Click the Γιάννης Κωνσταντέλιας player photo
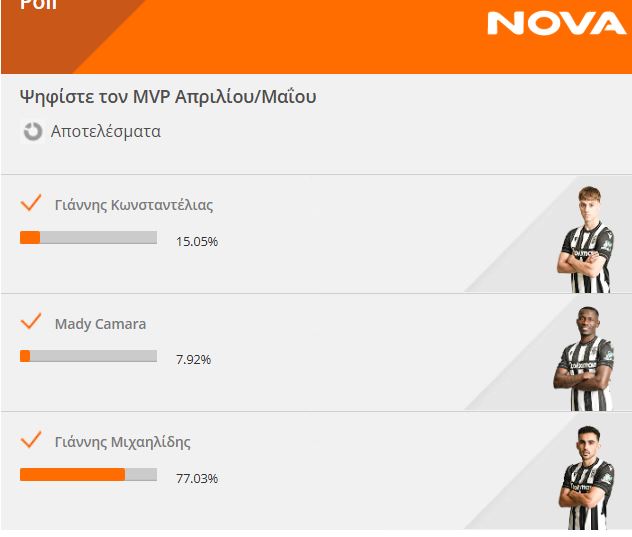632x537 pixels. [586, 239]
